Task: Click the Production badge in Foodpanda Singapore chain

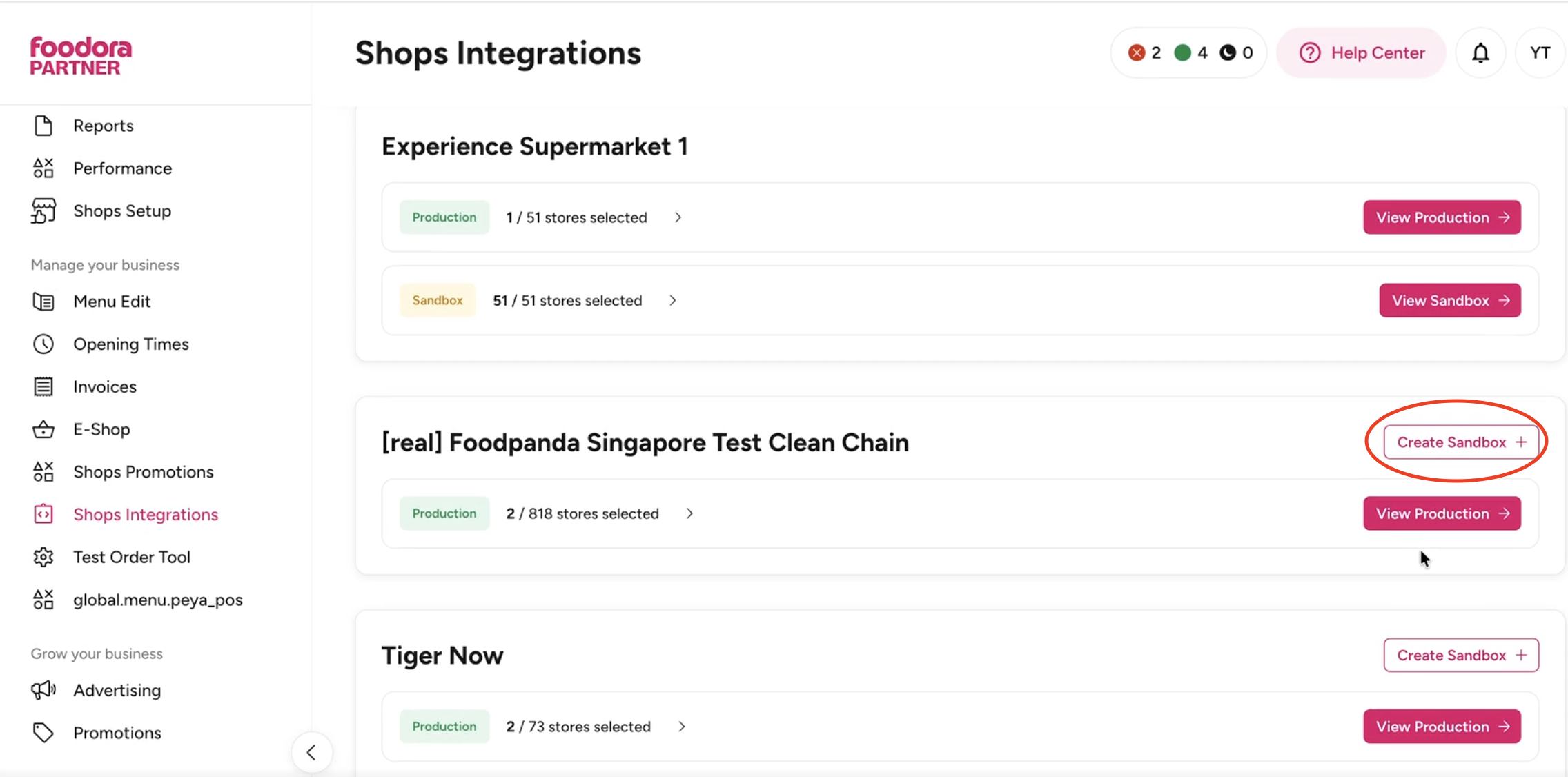Action: coord(444,513)
